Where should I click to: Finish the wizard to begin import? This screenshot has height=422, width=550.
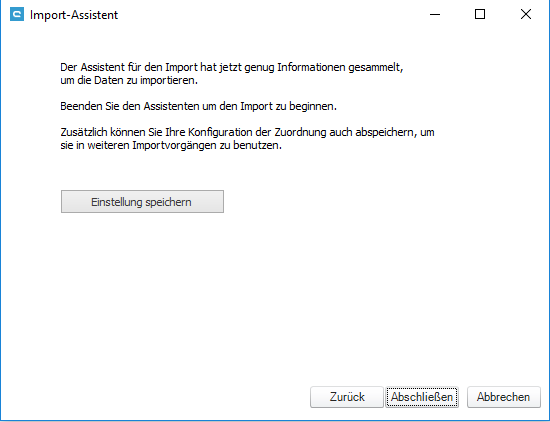pyautogui.click(x=422, y=397)
